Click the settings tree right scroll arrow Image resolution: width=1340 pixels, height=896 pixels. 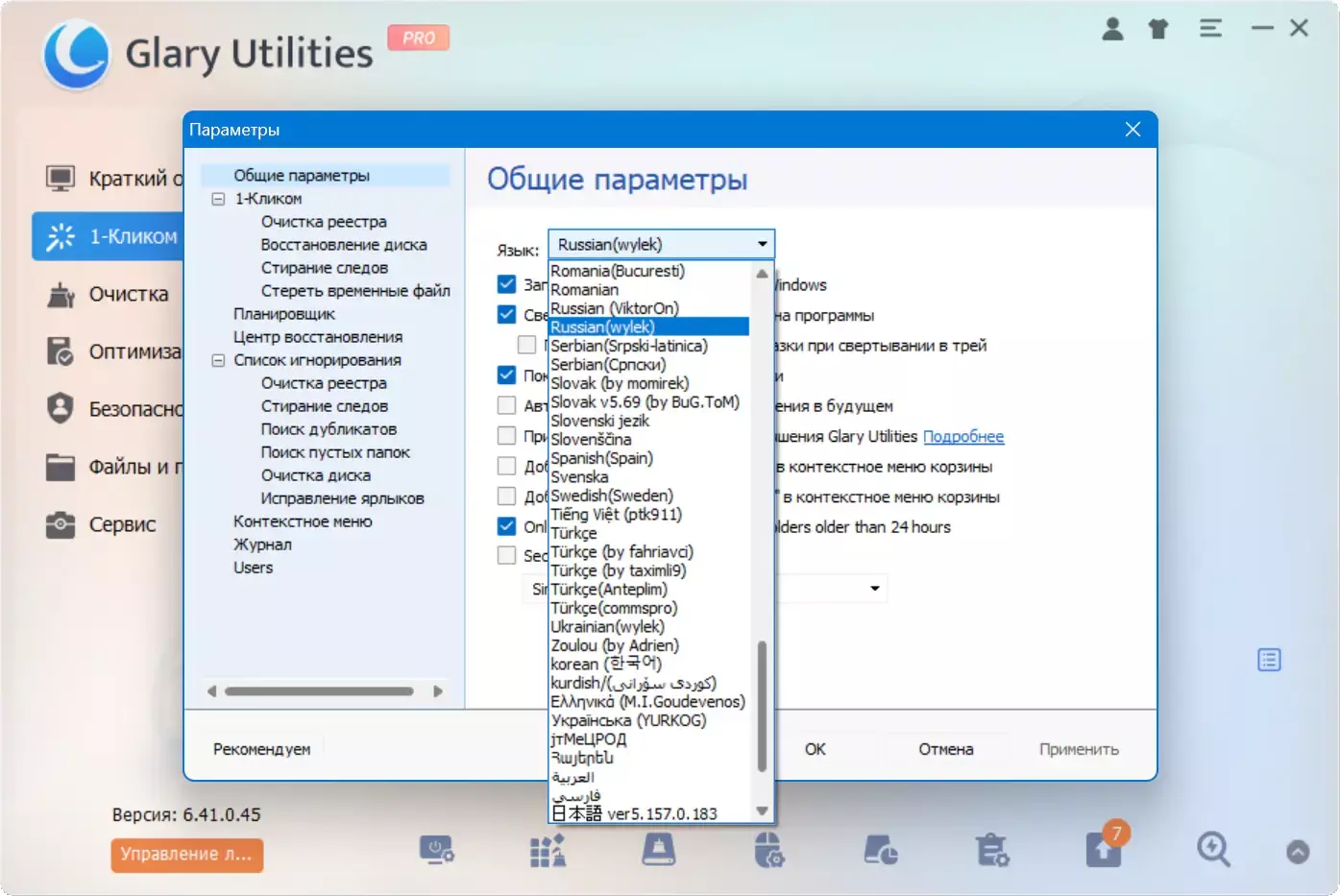click(x=438, y=690)
